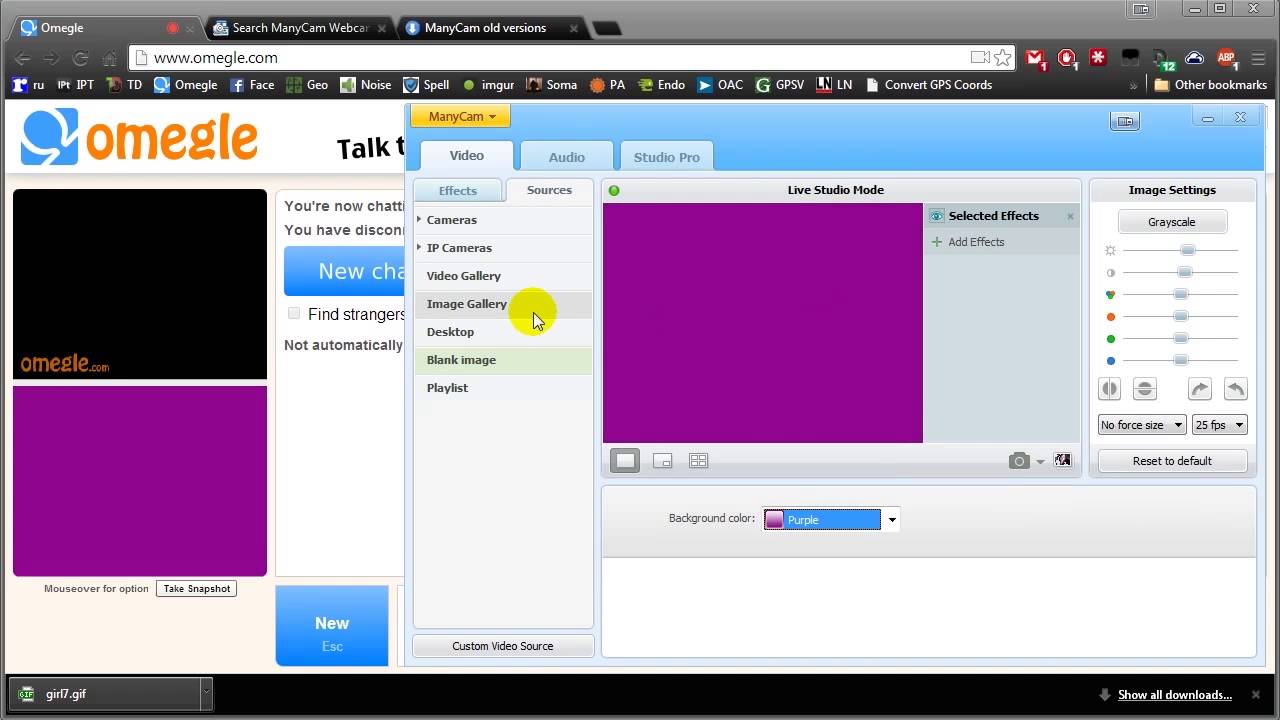Screen dimensions: 1280x720
Task: Open girl7.gif download options arrow
Action: 206,693
